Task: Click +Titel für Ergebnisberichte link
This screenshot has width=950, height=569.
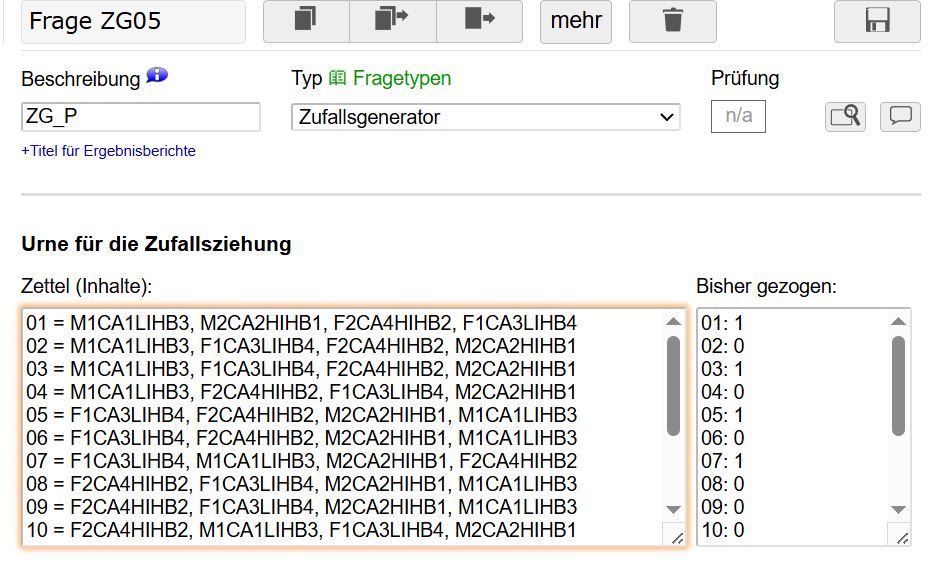Action: [108, 151]
